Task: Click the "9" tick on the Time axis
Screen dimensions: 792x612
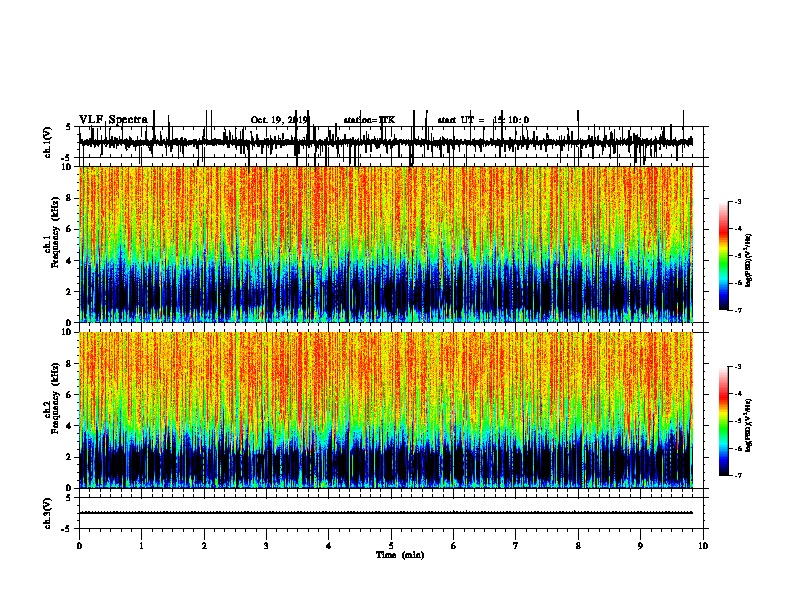Action: coord(640,546)
